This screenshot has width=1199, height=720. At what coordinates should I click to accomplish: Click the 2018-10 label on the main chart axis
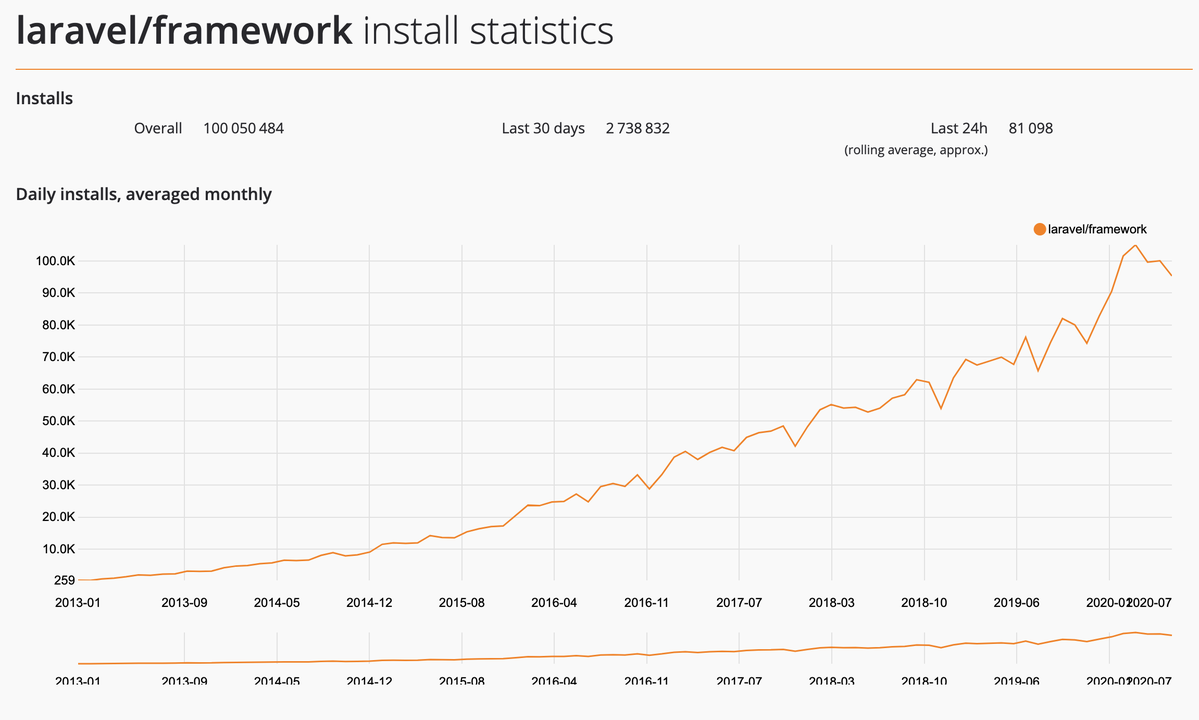click(x=924, y=602)
